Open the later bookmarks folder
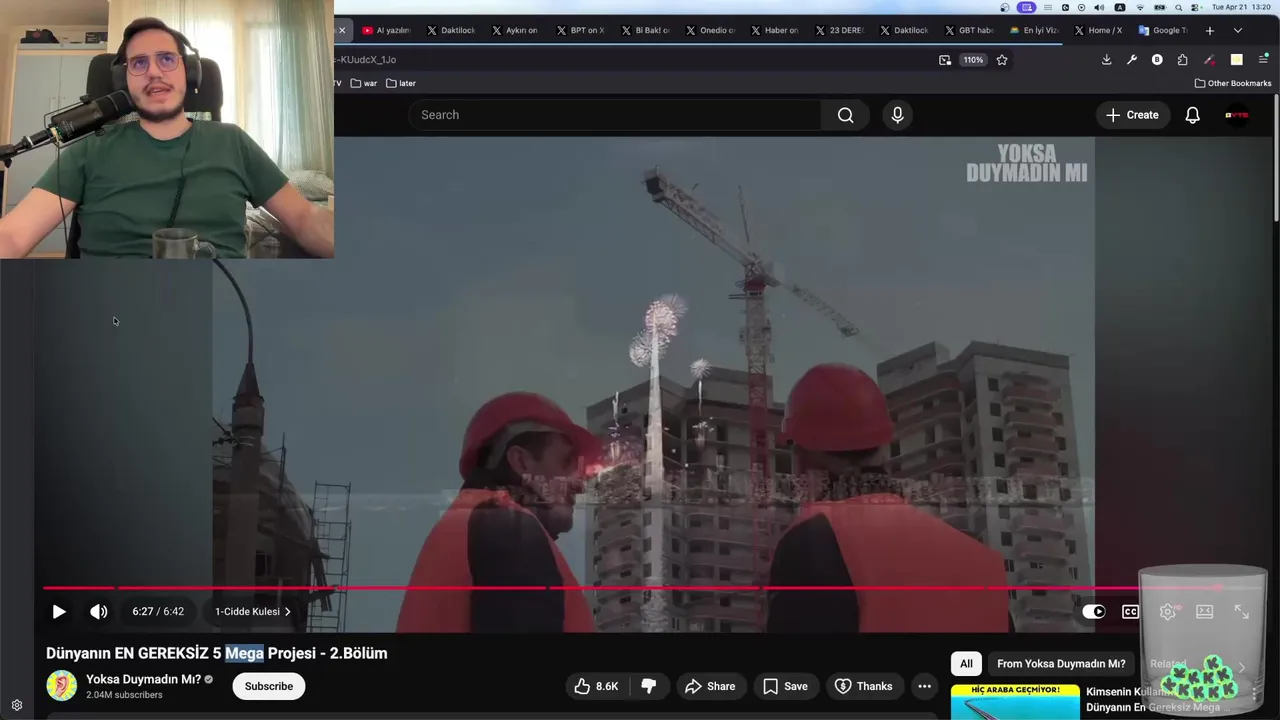The height and width of the screenshot is (720, 1280). coord(401,83)
